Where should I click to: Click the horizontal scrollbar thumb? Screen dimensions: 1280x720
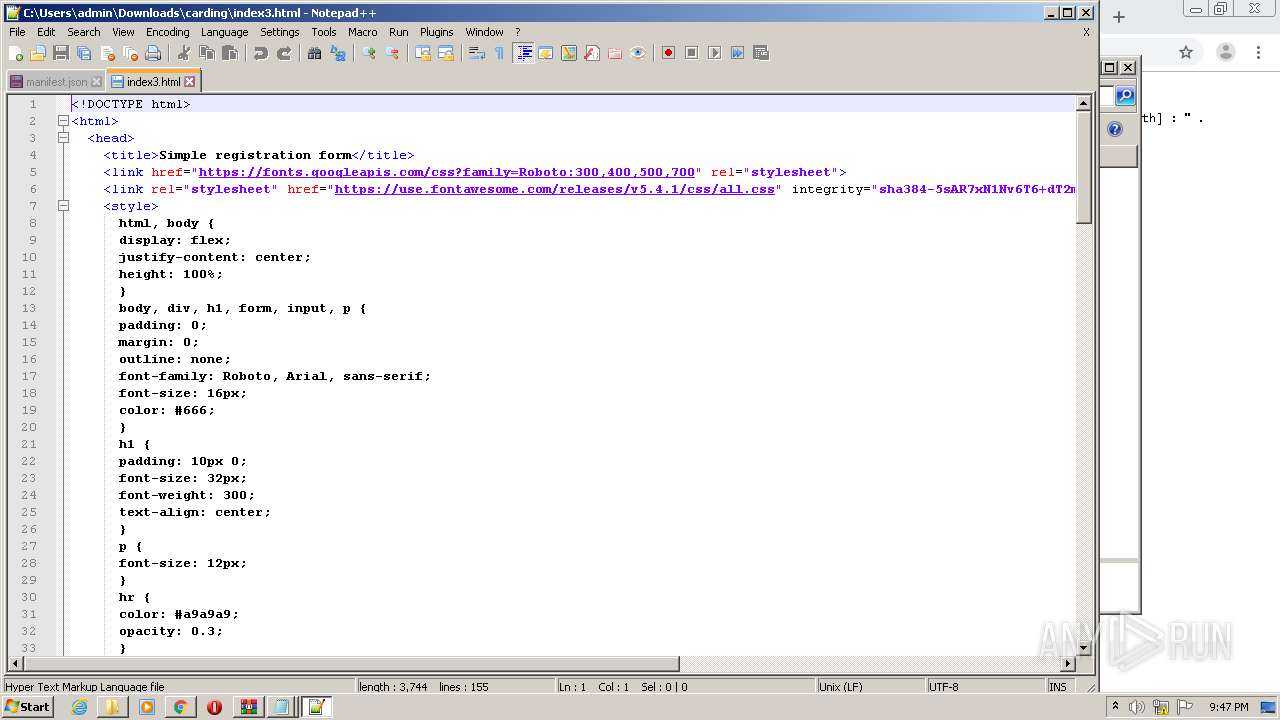[351, 664]
